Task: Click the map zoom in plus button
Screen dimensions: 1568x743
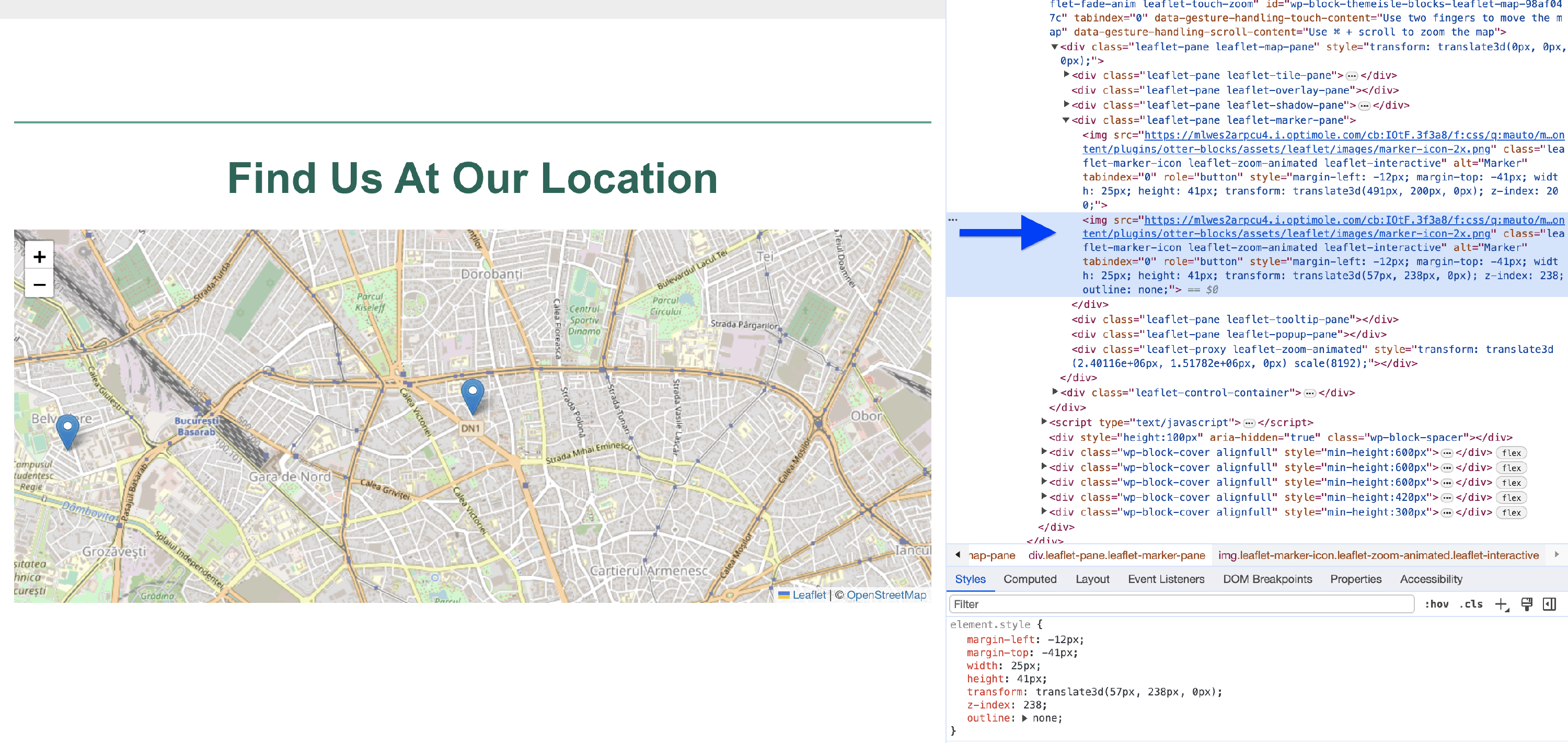Action: coord(40,256)
